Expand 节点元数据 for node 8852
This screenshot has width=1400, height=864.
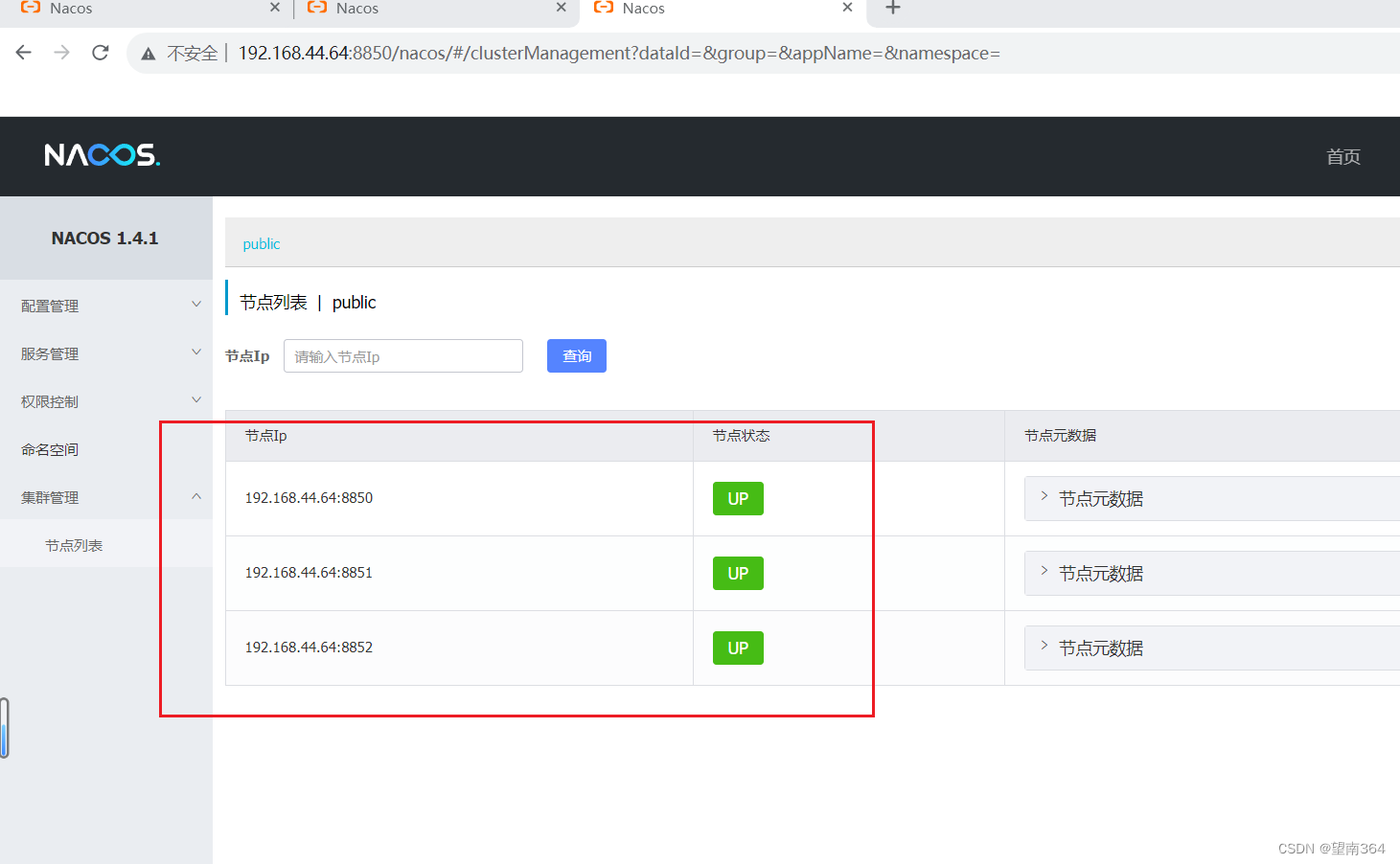click(1212, 648)
